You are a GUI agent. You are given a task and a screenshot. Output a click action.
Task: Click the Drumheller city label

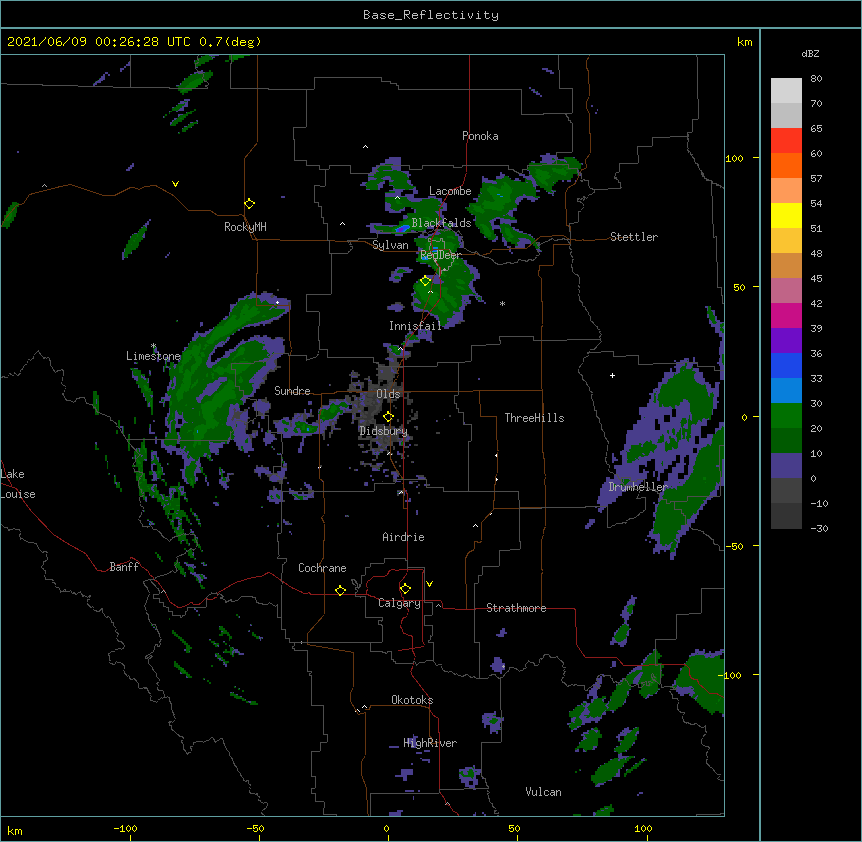coord(638,487)
